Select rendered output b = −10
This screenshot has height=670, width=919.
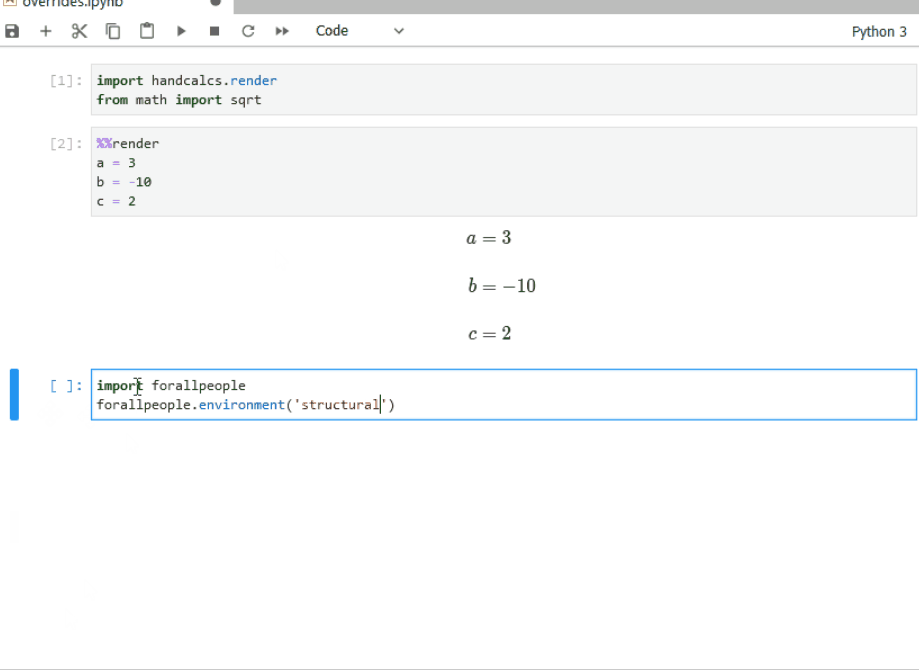pos(502,286)
